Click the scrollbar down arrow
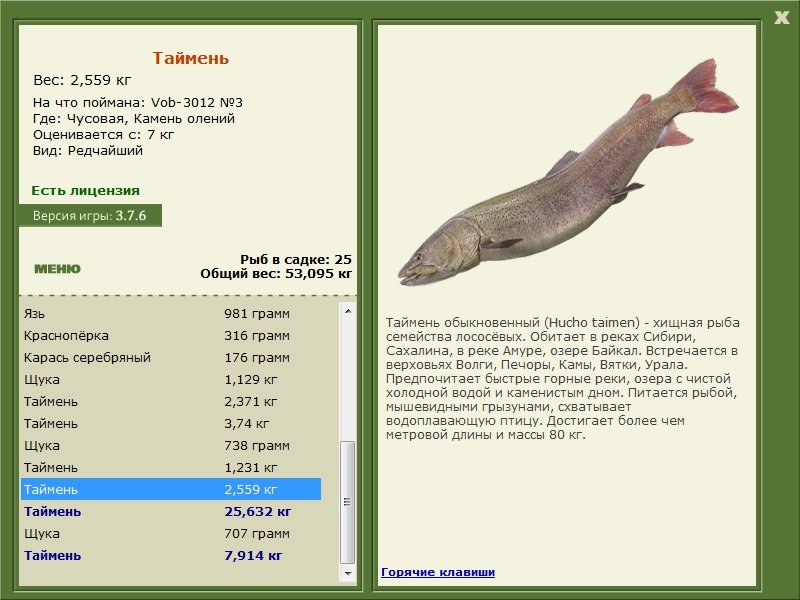 [x=348, y=573]
